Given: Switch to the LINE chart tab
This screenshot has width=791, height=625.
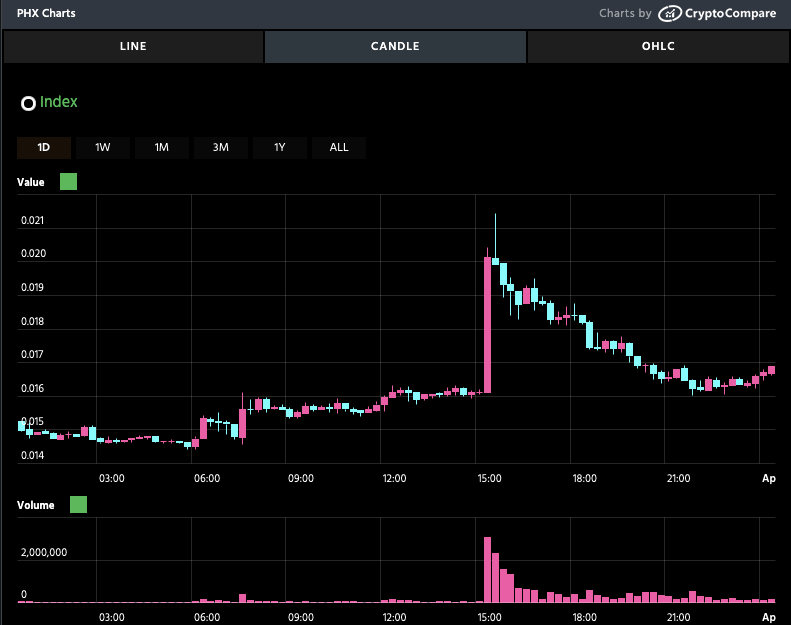Looking at the screenshot, I should [133, 46].
